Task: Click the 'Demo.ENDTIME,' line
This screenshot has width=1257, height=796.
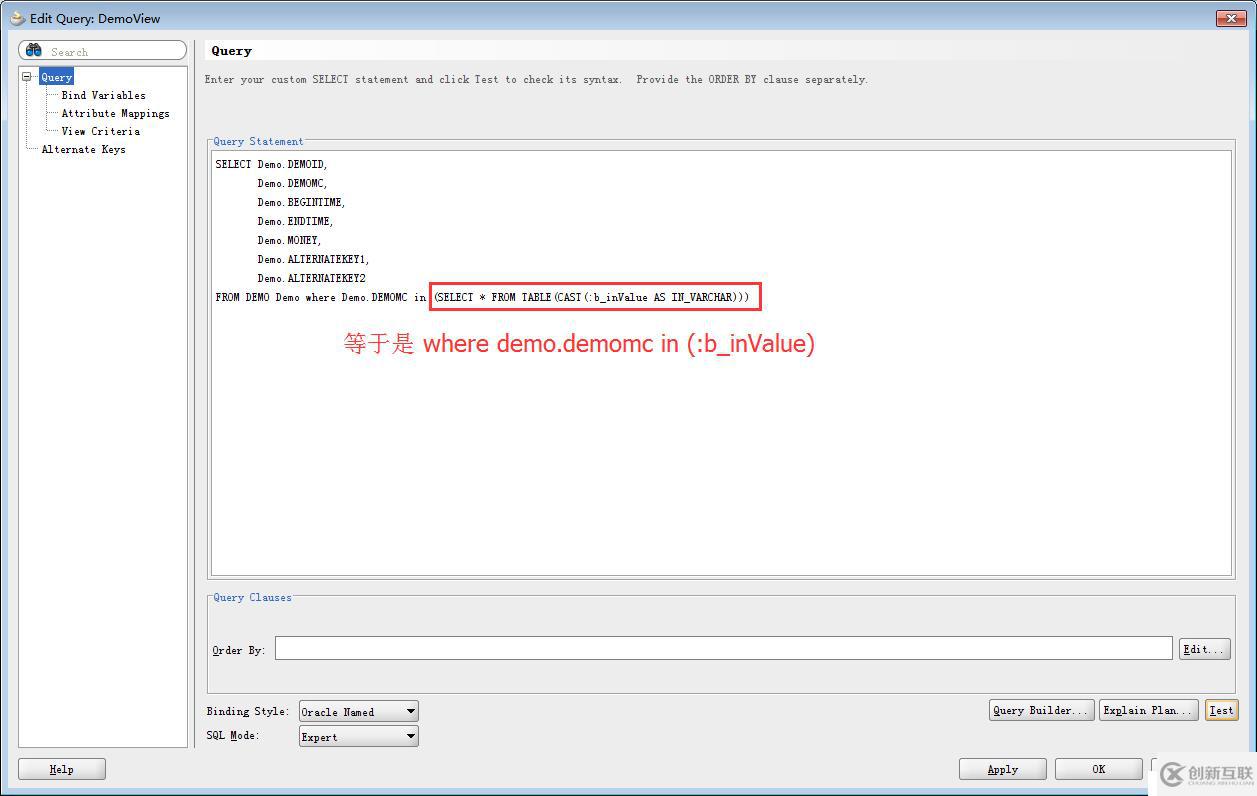Action: 295,221
